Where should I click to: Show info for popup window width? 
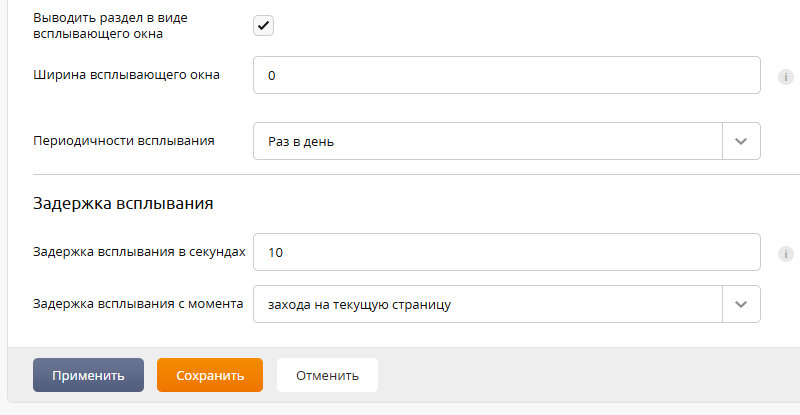coord(785,77)
